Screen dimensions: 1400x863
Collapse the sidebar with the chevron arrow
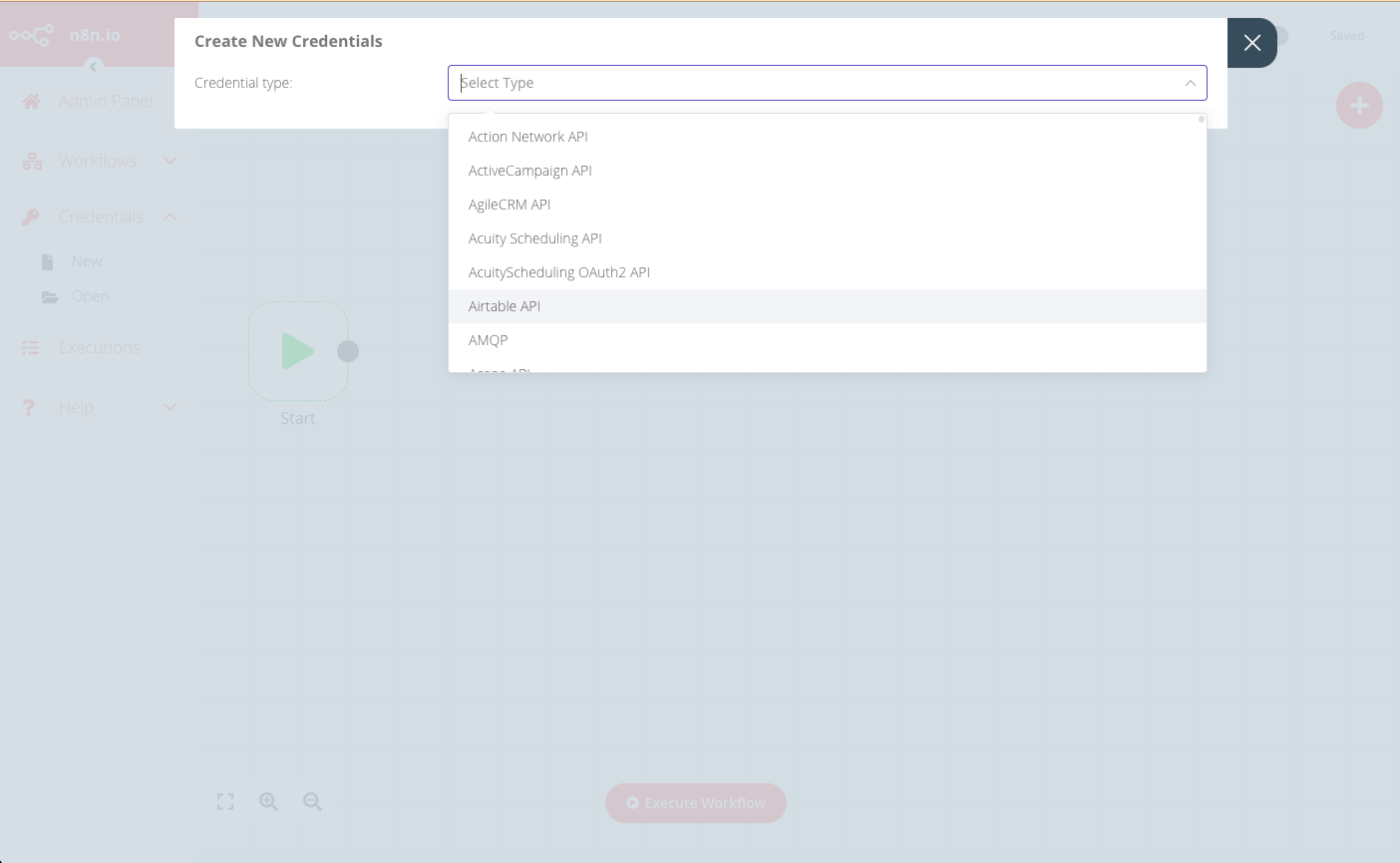tap(93, 66)
